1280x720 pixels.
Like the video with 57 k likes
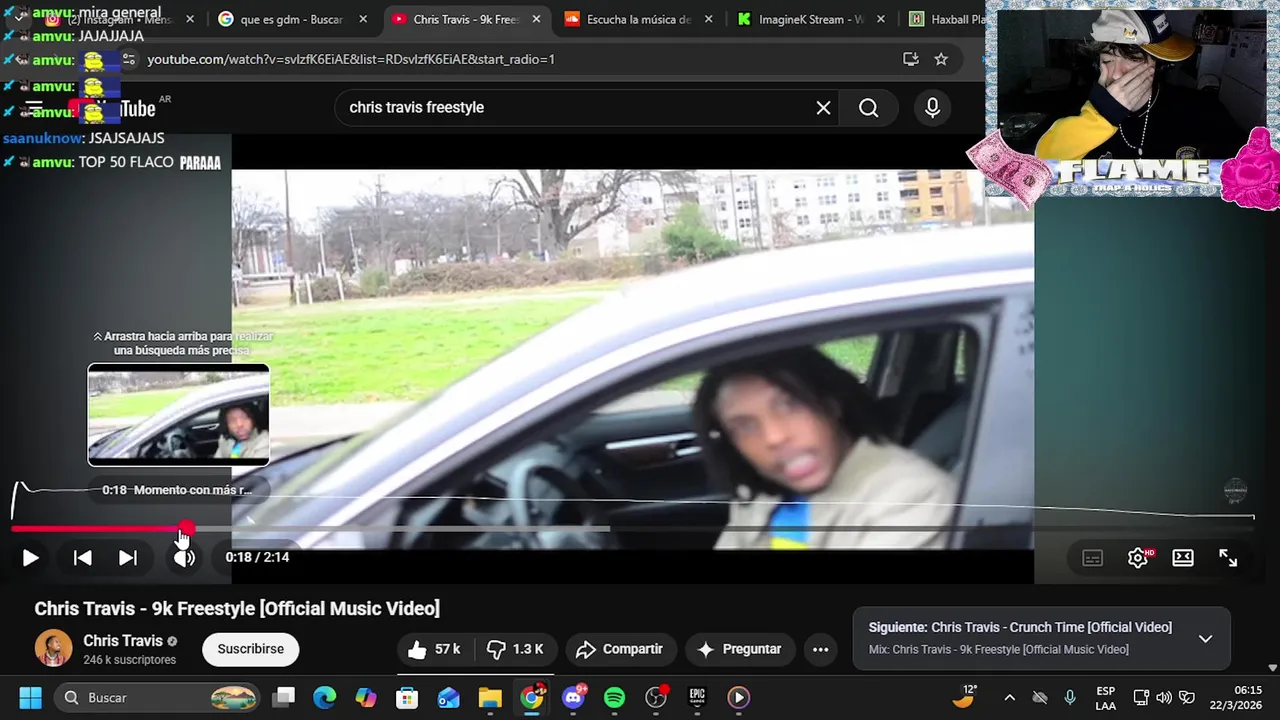pyautogui.click(x=435, y=649)
